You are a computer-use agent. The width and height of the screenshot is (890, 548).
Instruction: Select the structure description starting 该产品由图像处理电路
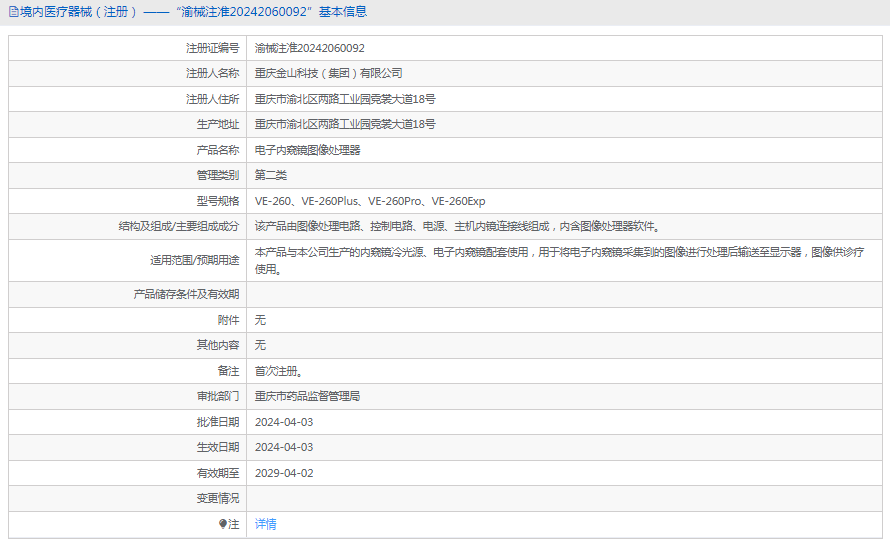coord(457,226)
